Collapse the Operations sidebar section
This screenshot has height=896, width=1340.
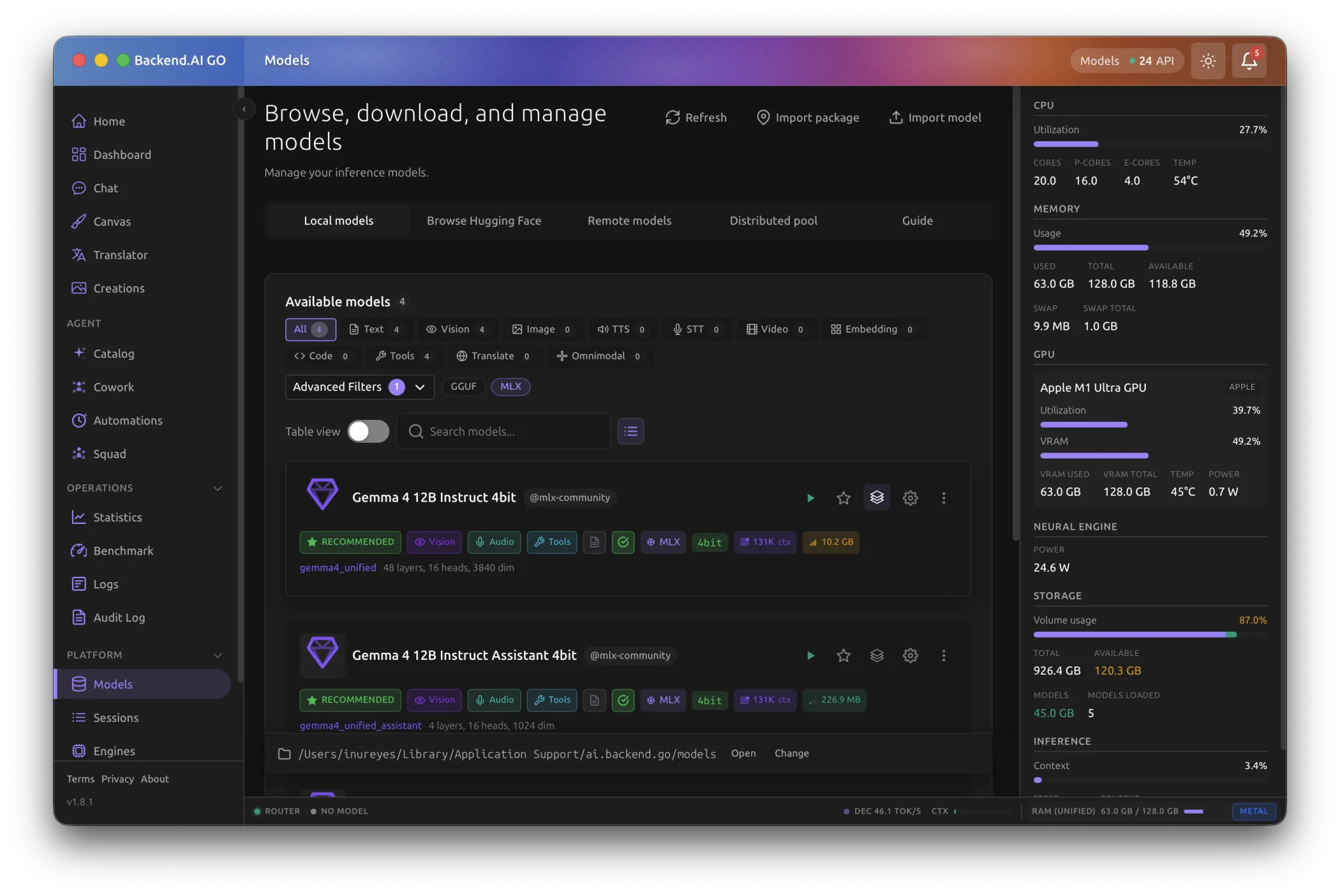click(218, 489)
